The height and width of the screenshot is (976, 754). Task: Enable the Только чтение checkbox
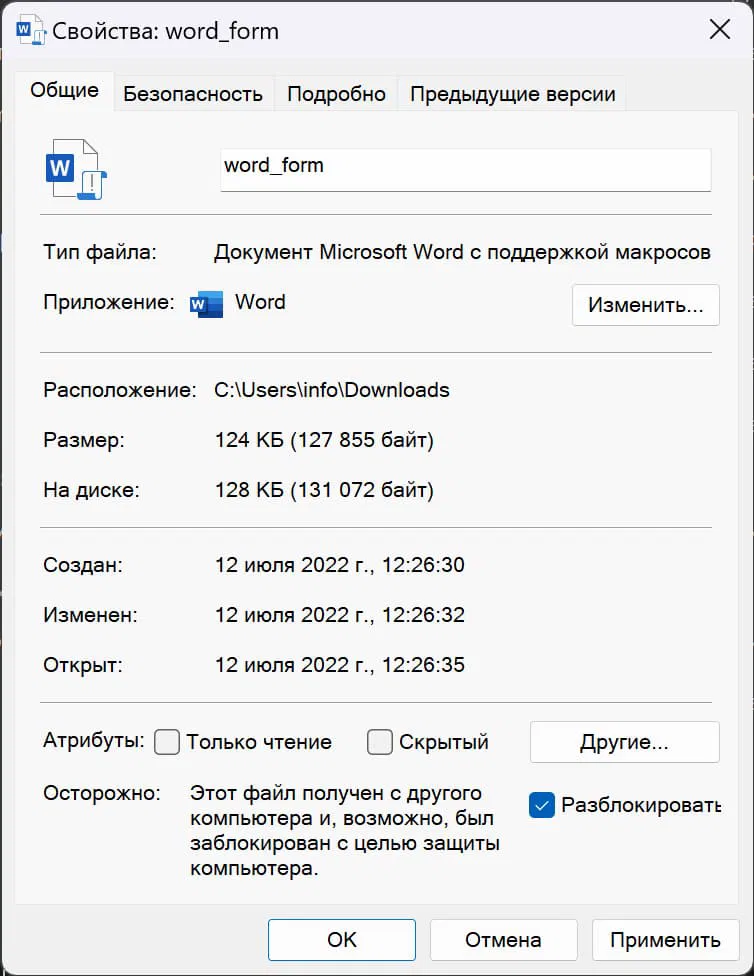pyautogui.click(x=168, y=742)
